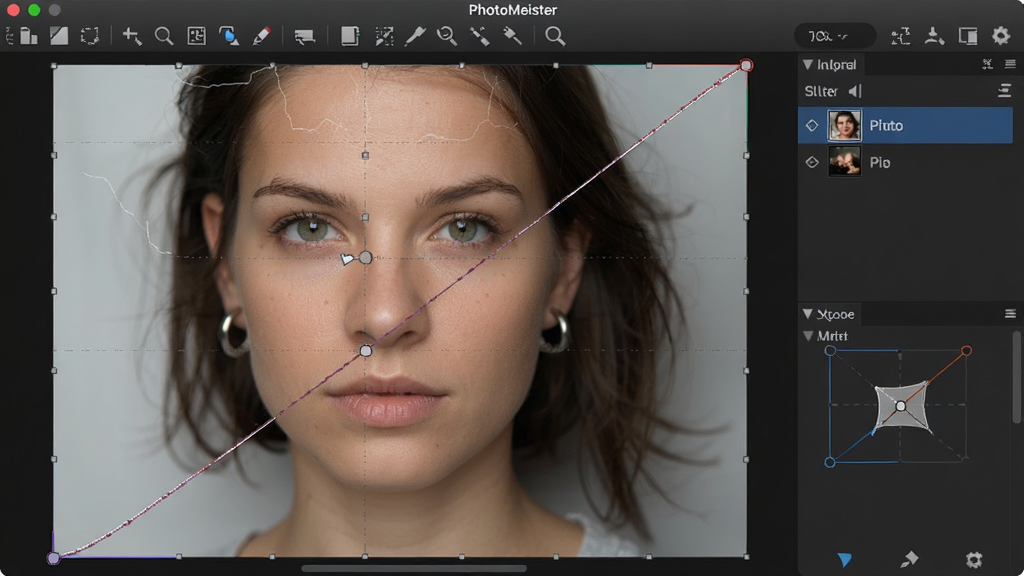The width and height of the screenshot is (1024, 576).
Task: Pick the crosshair add-point tool
Action: tap(132, 36)
